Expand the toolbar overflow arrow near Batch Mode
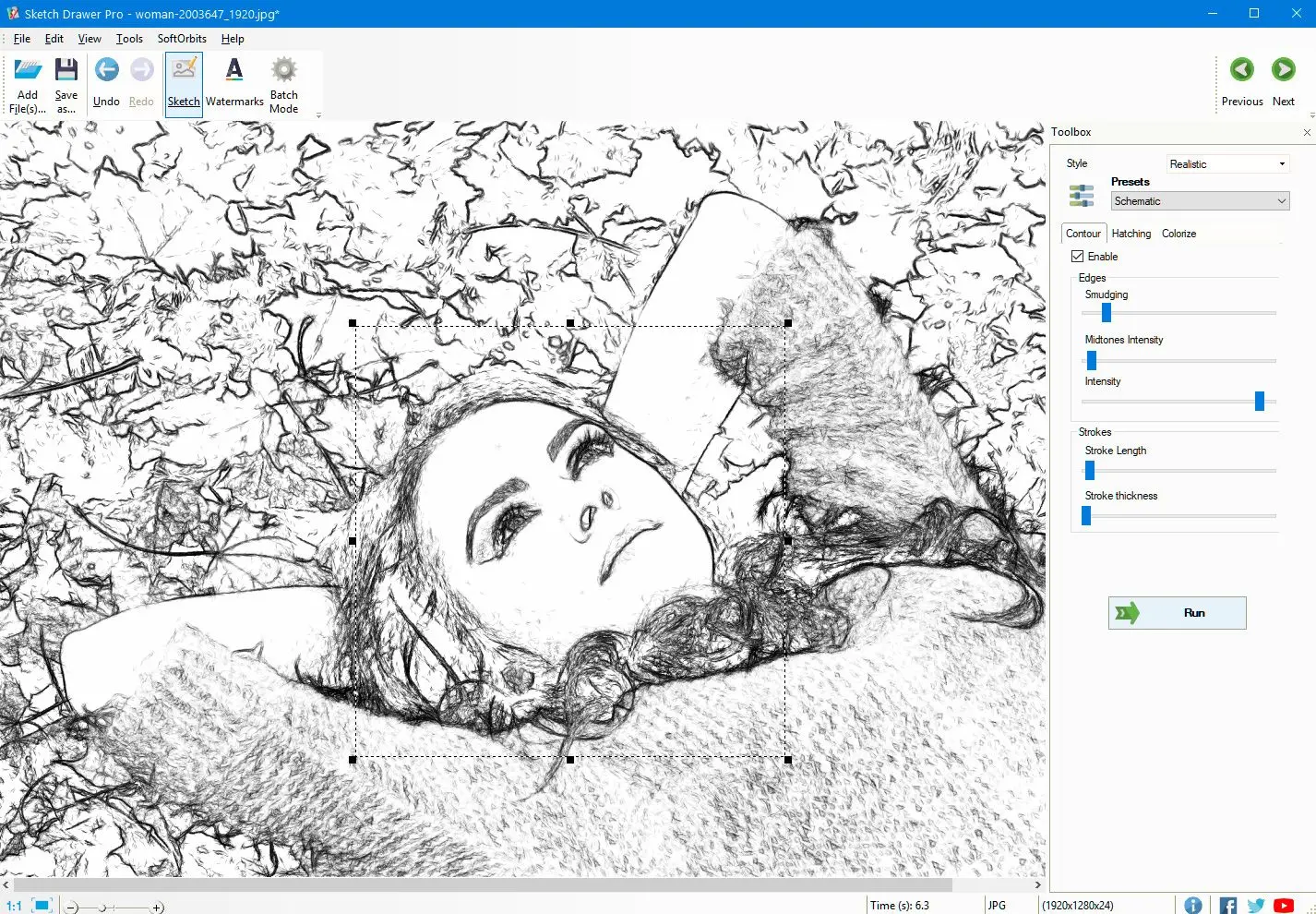The image size is (1316, 914). [318, 114]
